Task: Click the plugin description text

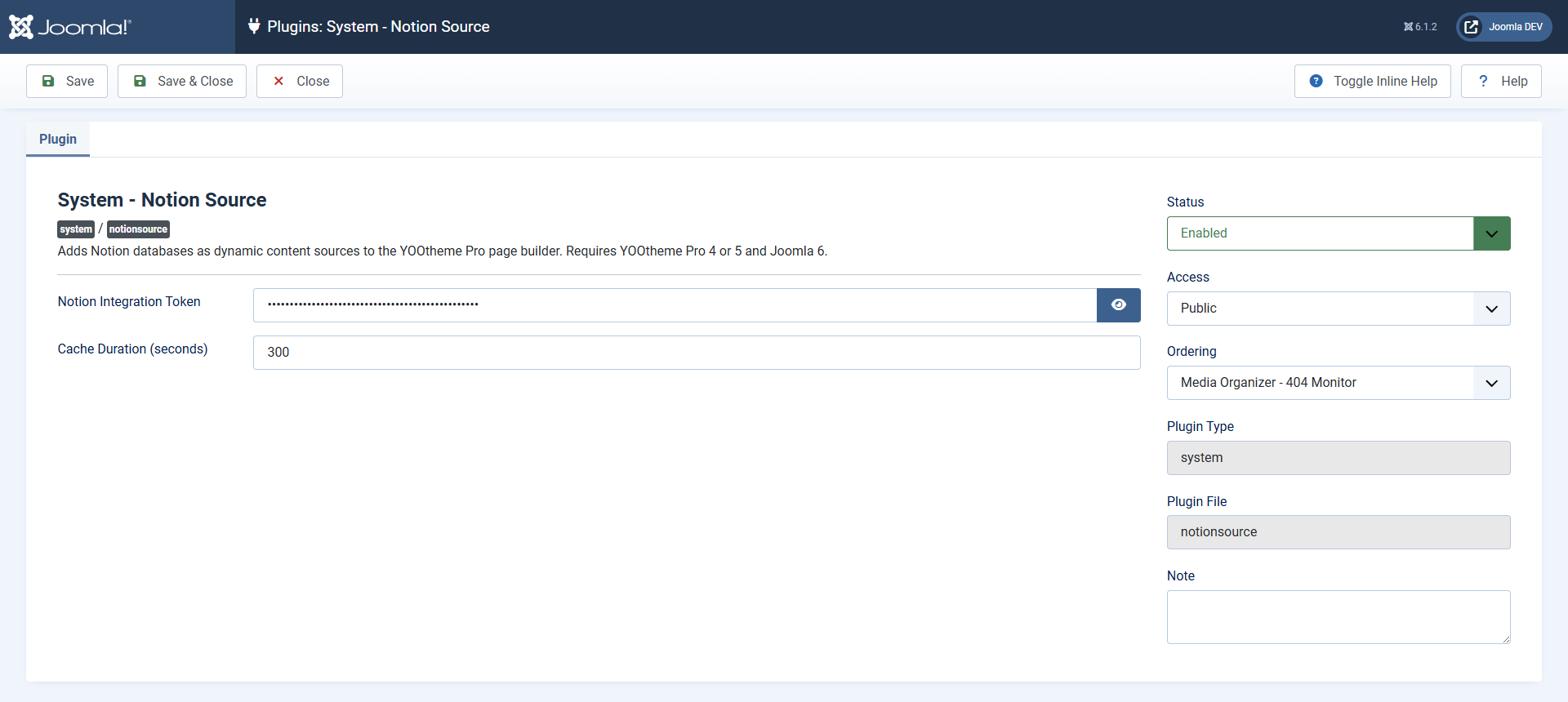Action: [443, 251]
